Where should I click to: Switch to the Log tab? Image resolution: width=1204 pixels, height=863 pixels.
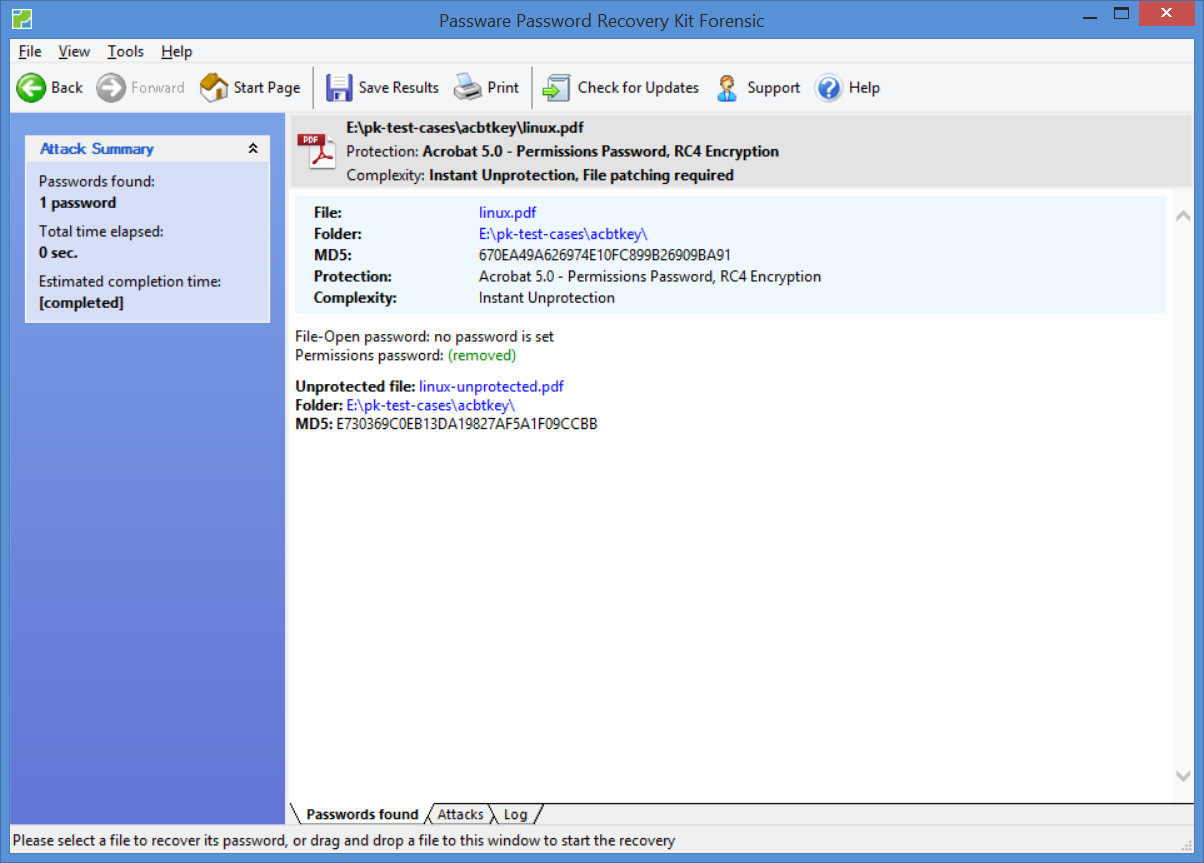[x=515, y=814]
